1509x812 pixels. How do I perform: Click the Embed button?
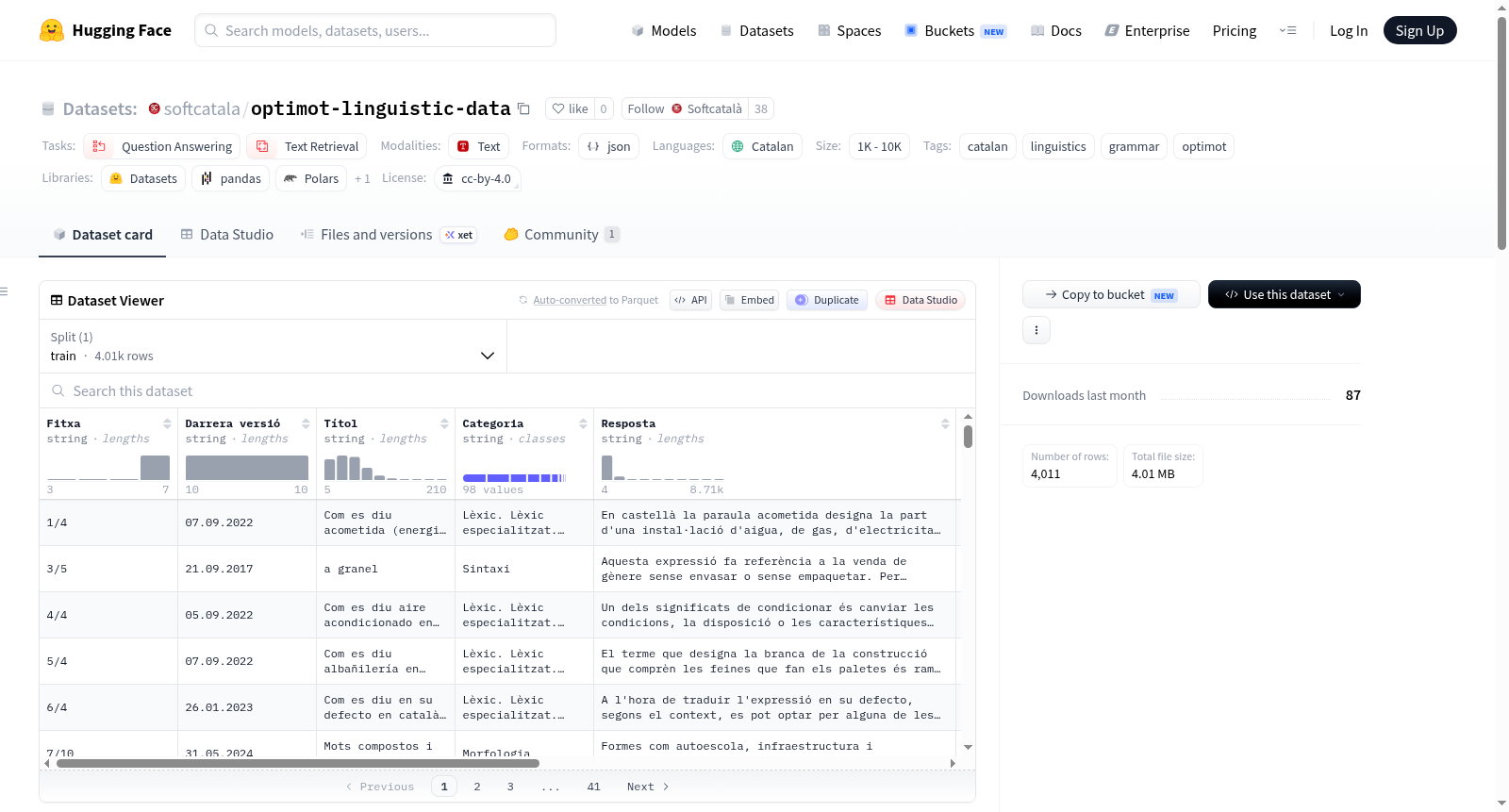click(x=749, y=300)
